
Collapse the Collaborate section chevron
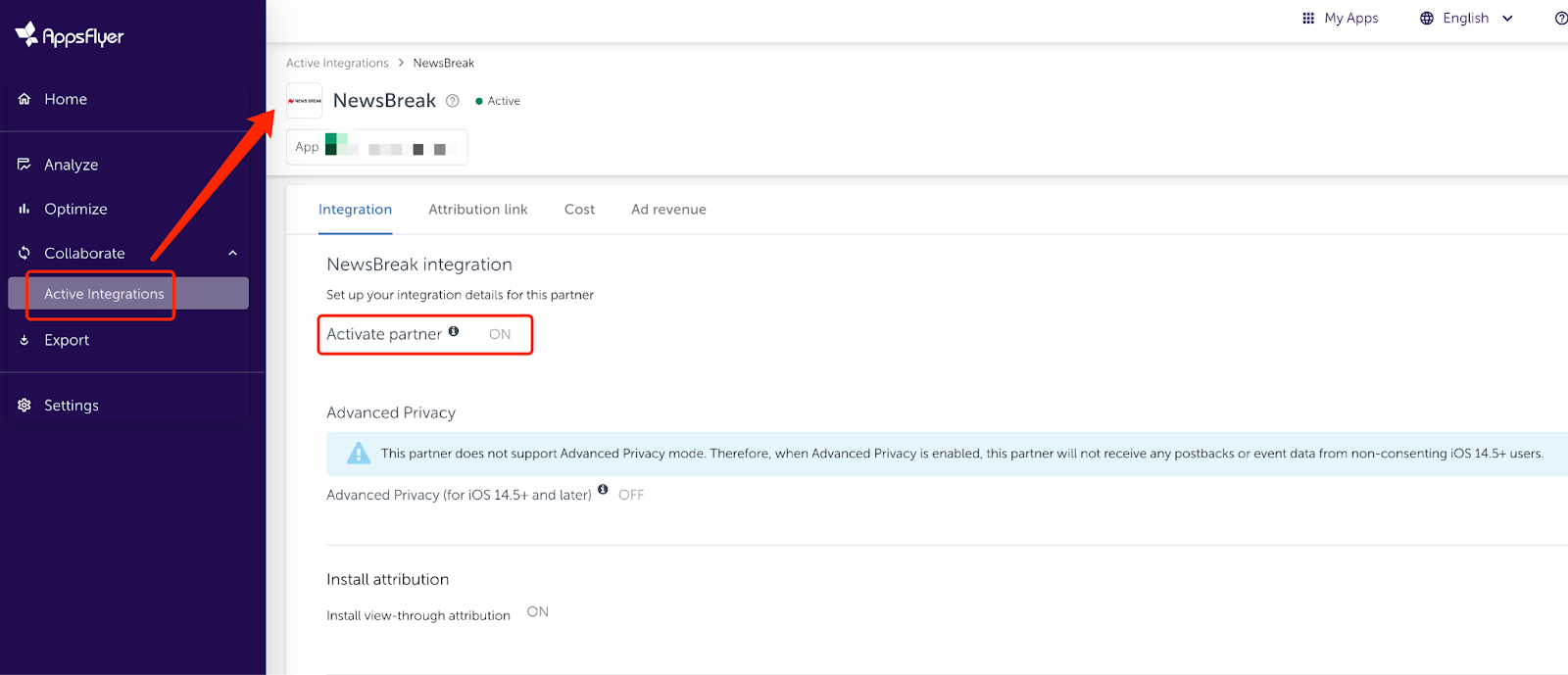click(x=233, y=253)
